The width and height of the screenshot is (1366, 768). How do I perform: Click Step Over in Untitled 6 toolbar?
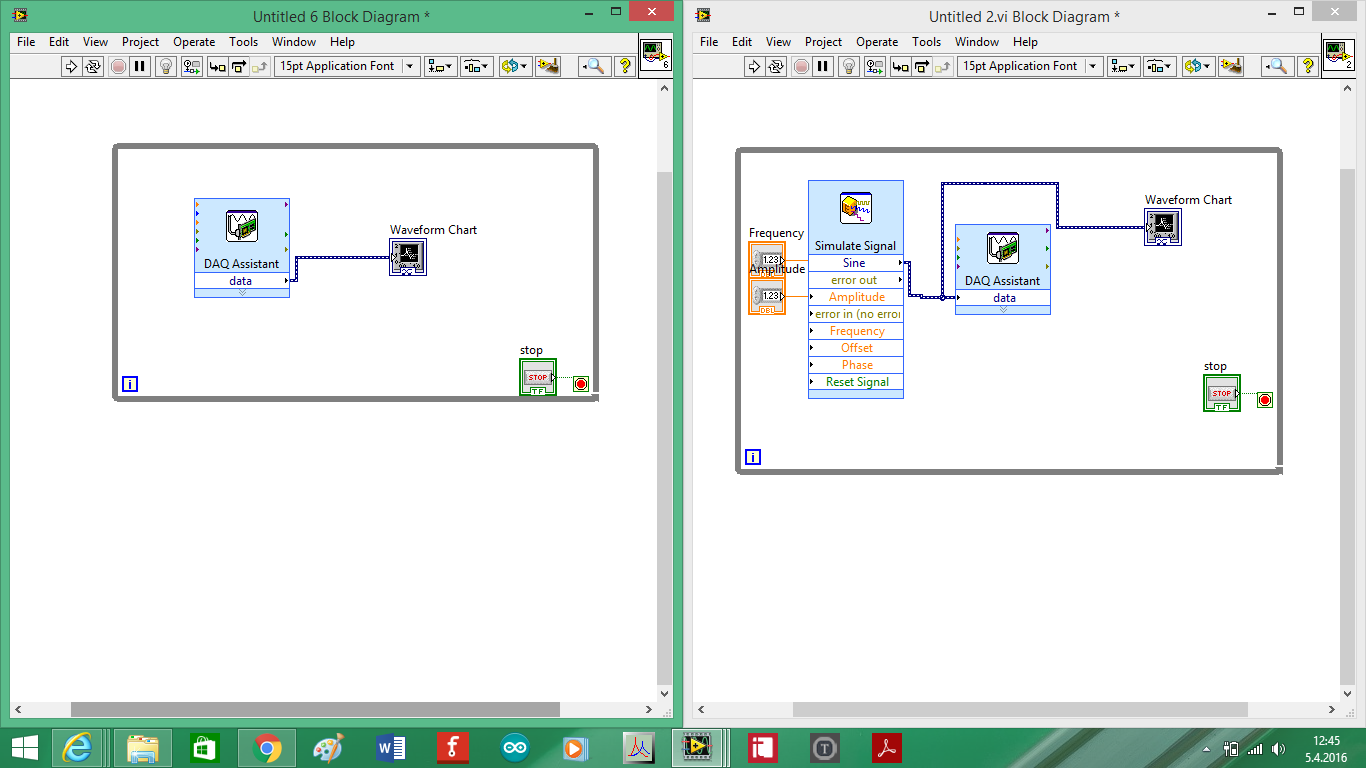tap(238, 66)
